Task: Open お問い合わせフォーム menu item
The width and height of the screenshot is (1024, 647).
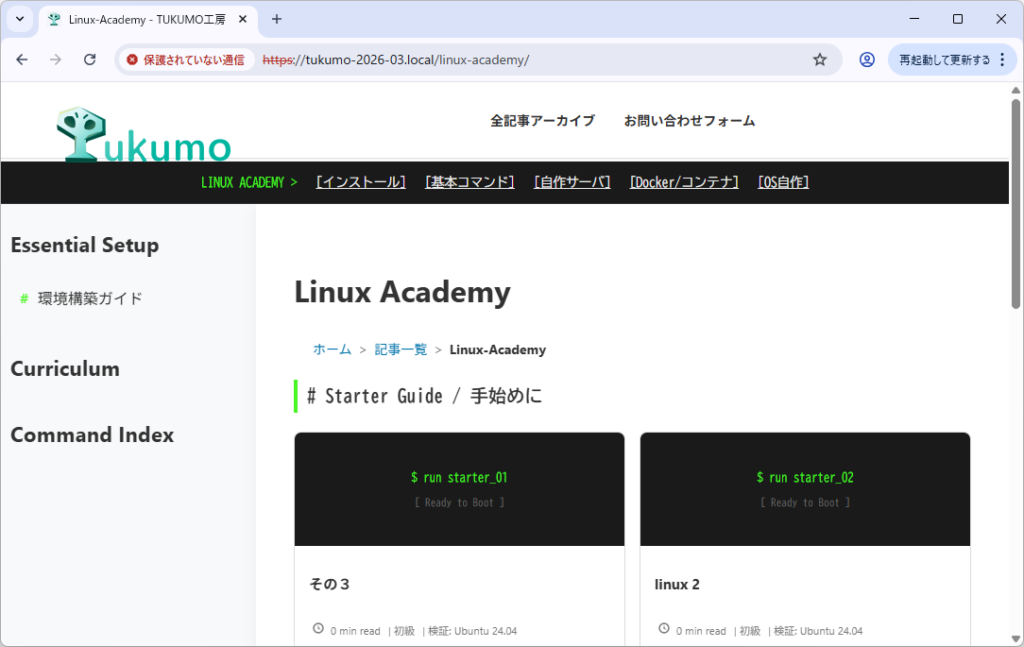Action: coord(689,121)
